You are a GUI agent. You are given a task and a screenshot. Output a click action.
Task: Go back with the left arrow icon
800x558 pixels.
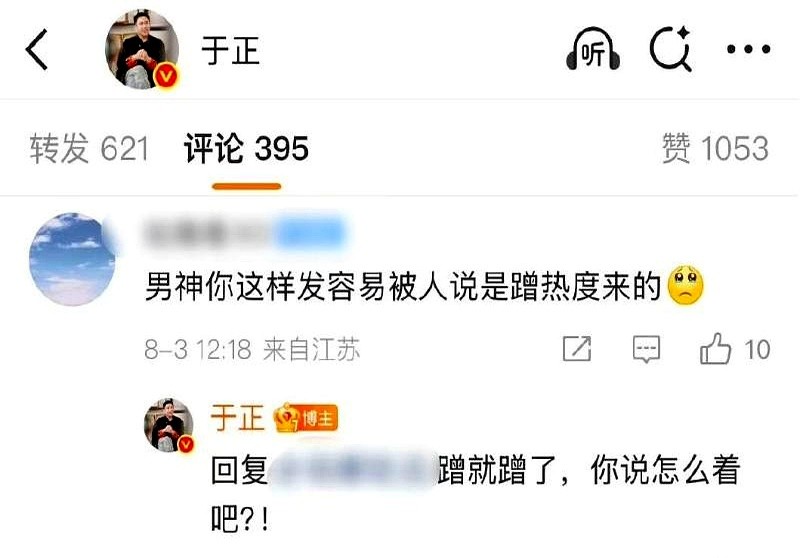pyautogui.click(x=37, y=49)
